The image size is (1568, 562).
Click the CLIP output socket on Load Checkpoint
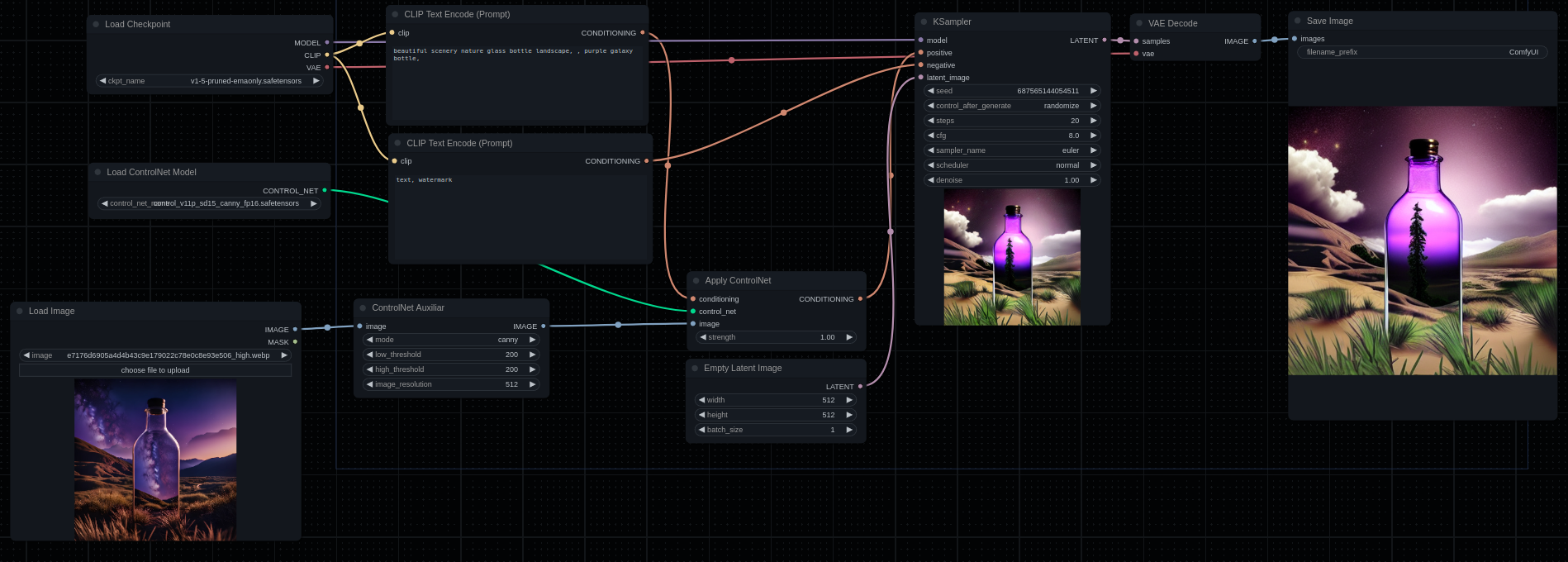tap(327, 55)
